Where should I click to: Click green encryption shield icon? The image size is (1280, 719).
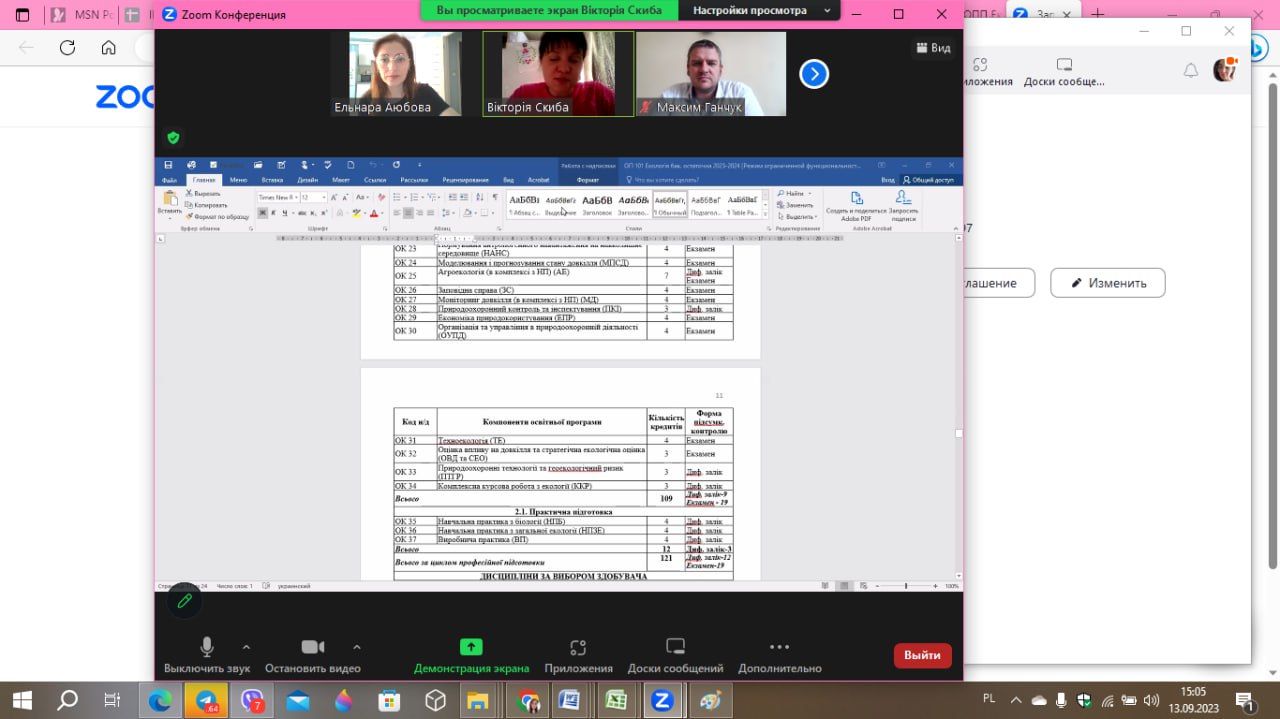coord(173,138)
